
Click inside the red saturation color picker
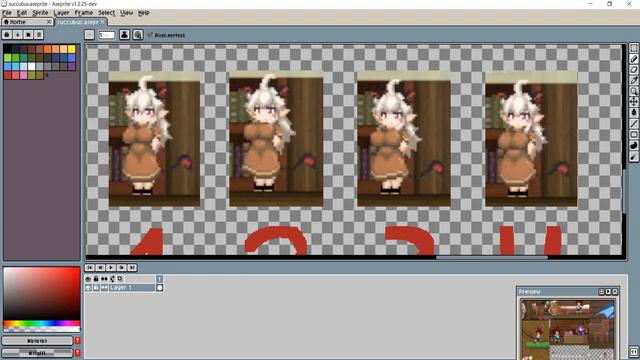pyautogui.click(x=42, y=293)
